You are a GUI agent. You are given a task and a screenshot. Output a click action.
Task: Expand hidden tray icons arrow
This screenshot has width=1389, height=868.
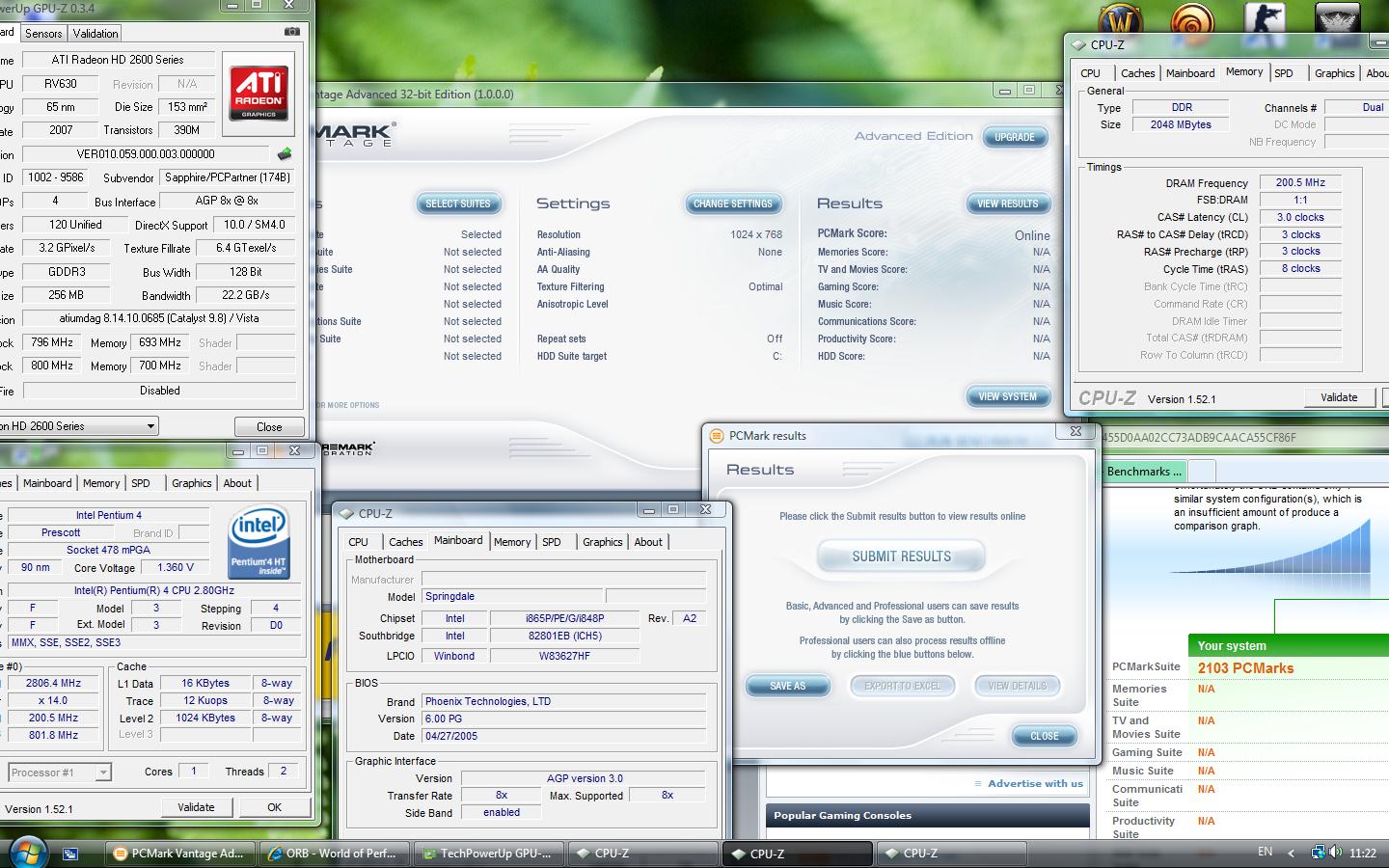(x=1292, y=854)
